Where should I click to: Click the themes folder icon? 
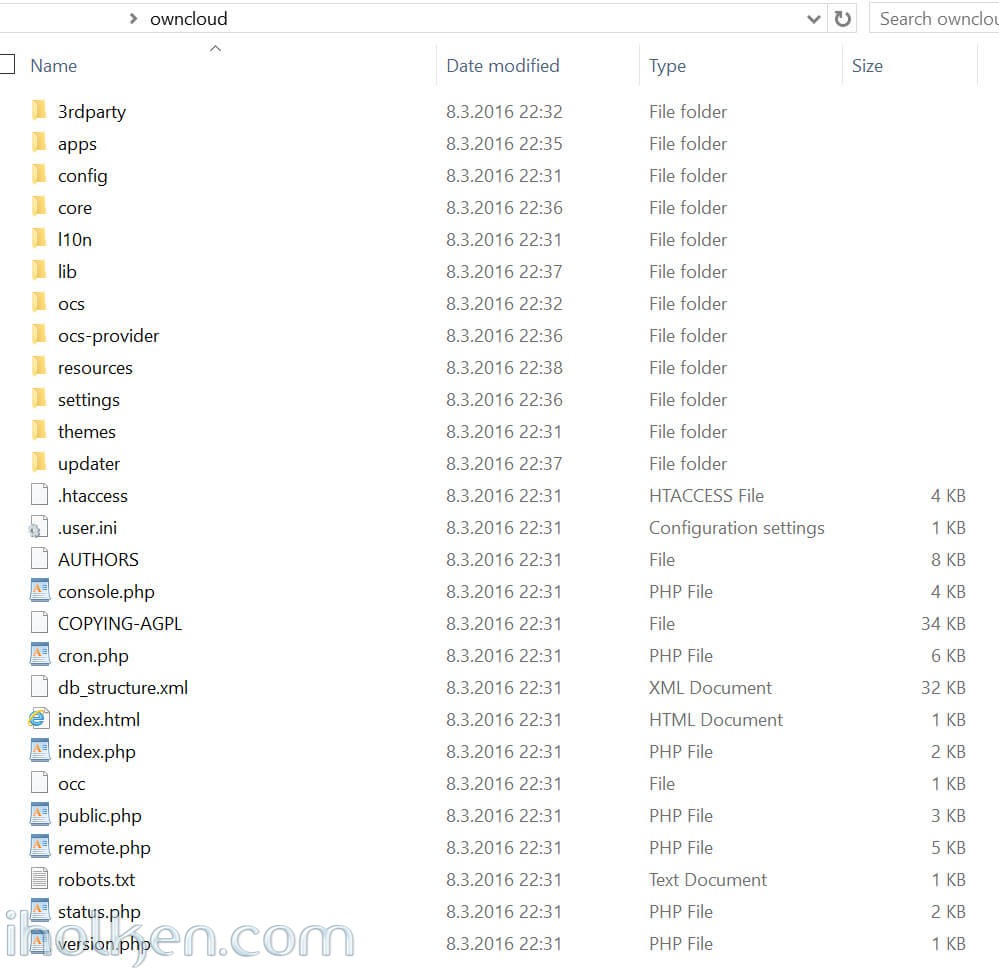[39, 431]
